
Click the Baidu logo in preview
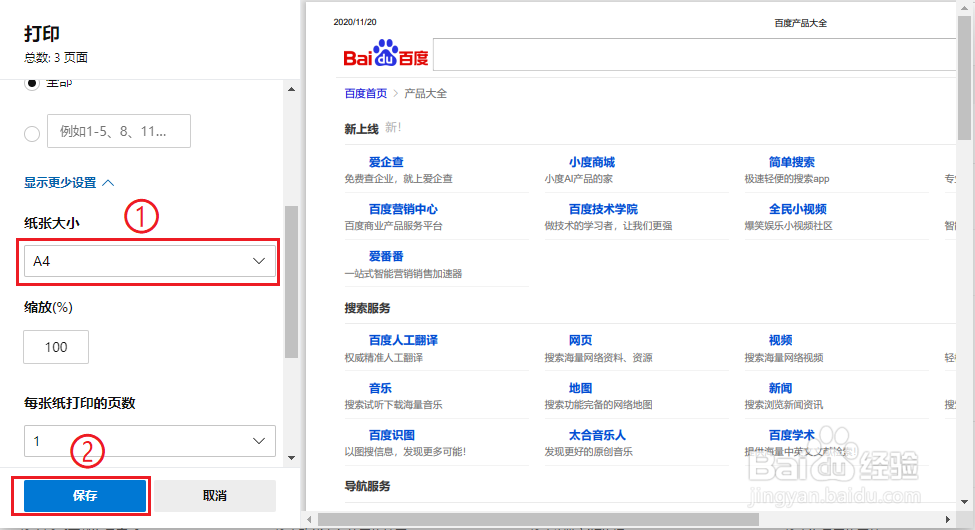point(386,53)
